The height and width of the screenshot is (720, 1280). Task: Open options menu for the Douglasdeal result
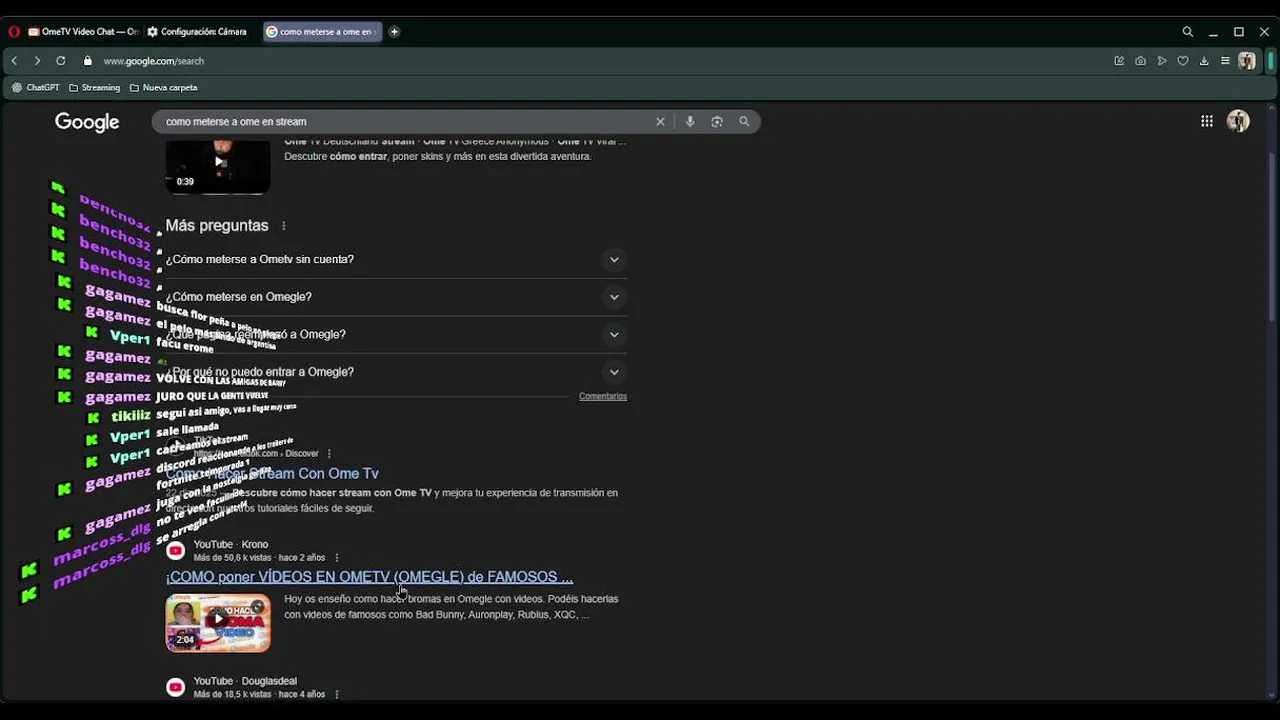(x=336, y=694)
